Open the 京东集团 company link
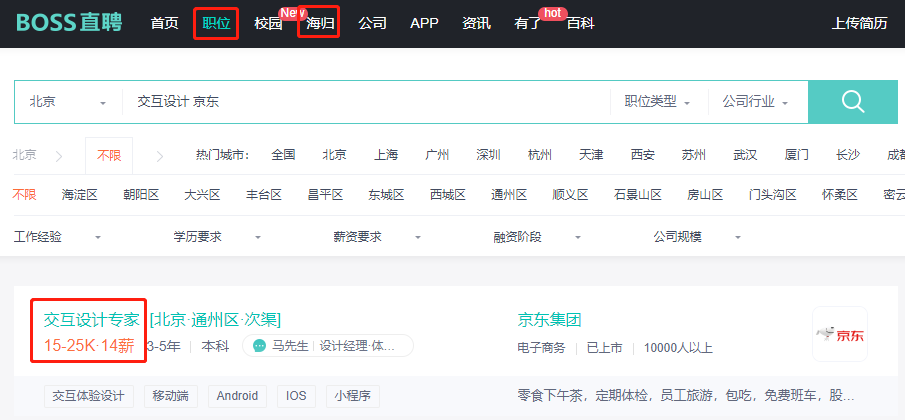The height and width of the screenshot is (420, 905). tap(549, 320)
